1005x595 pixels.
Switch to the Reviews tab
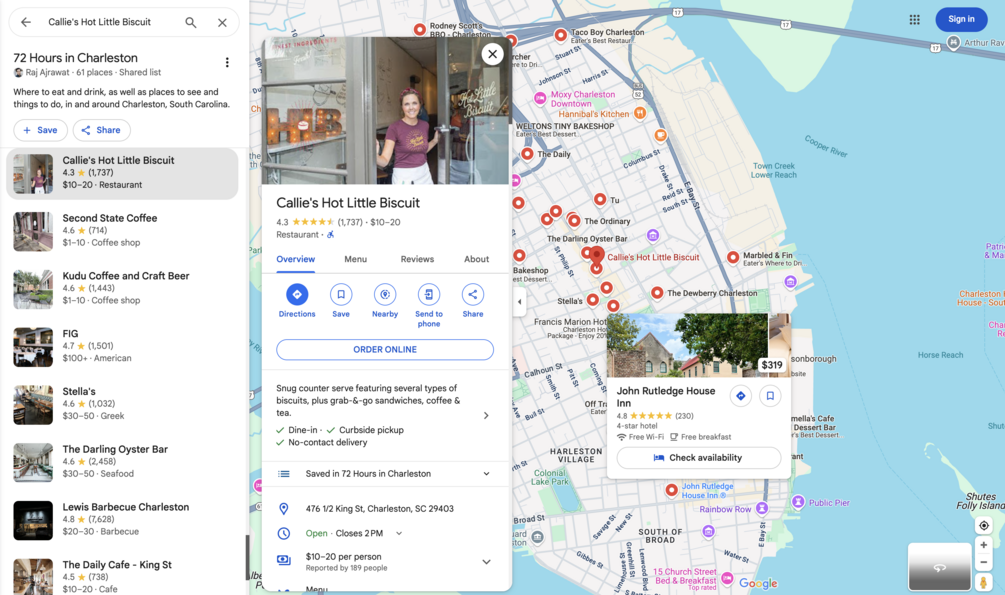pos(417,259)
